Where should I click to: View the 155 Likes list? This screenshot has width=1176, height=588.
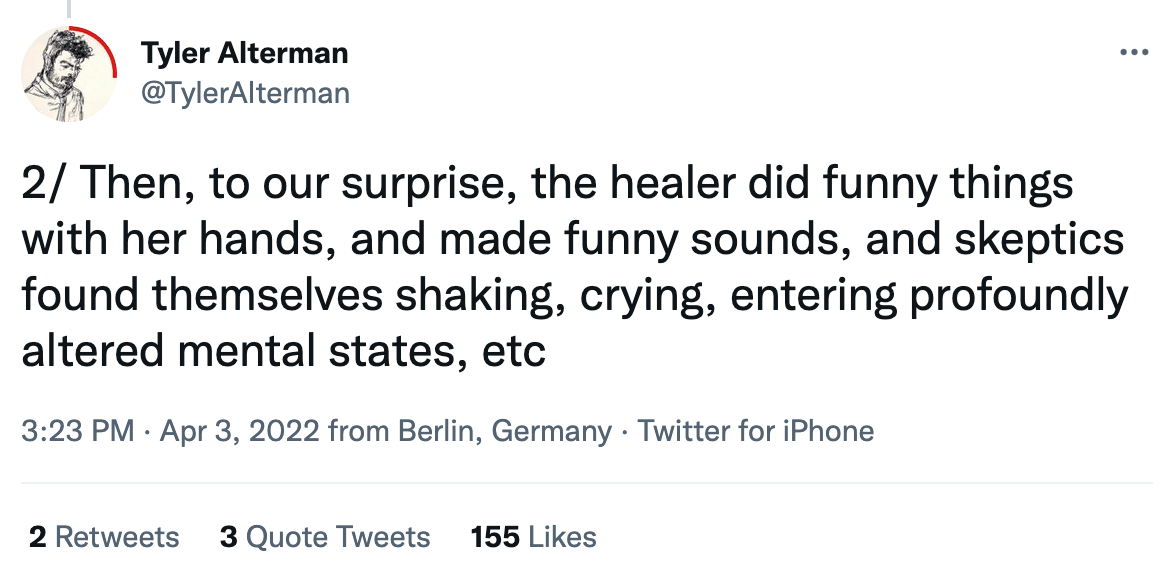(533, 537)
